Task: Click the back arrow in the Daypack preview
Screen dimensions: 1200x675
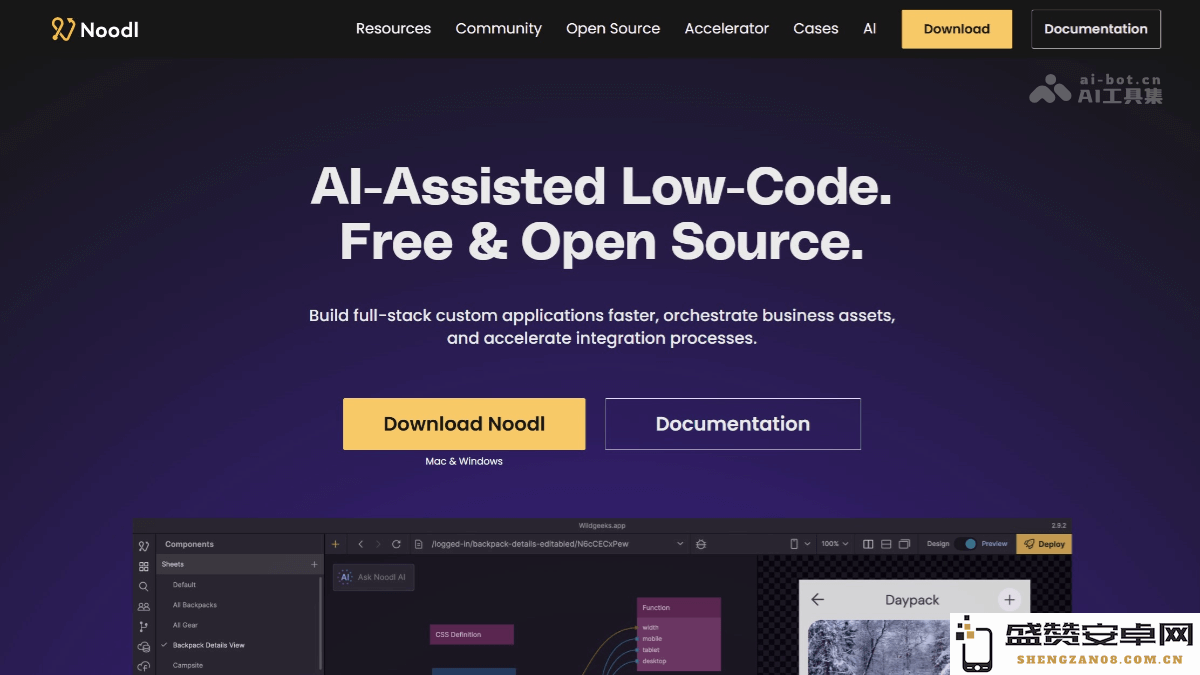Action: pyautogui.click(x=818, y=600)
